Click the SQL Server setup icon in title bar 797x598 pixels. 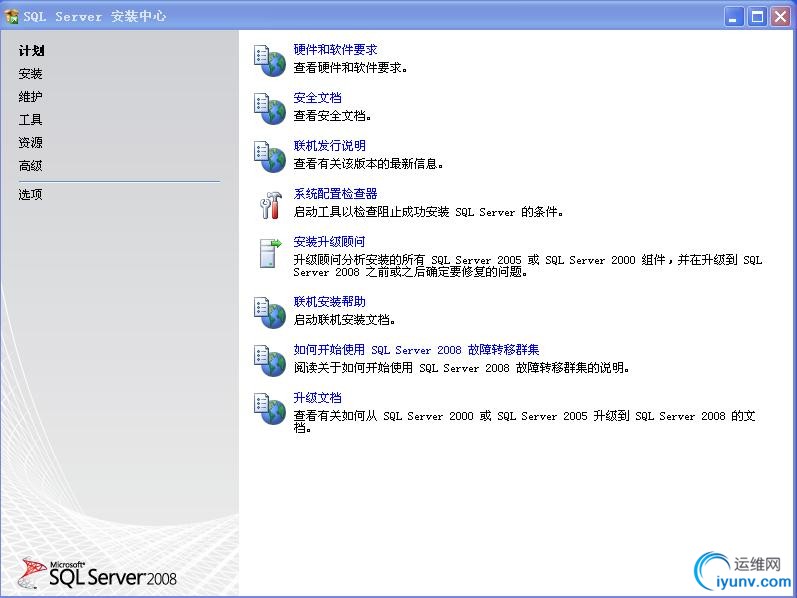click(x=11, y=16)
